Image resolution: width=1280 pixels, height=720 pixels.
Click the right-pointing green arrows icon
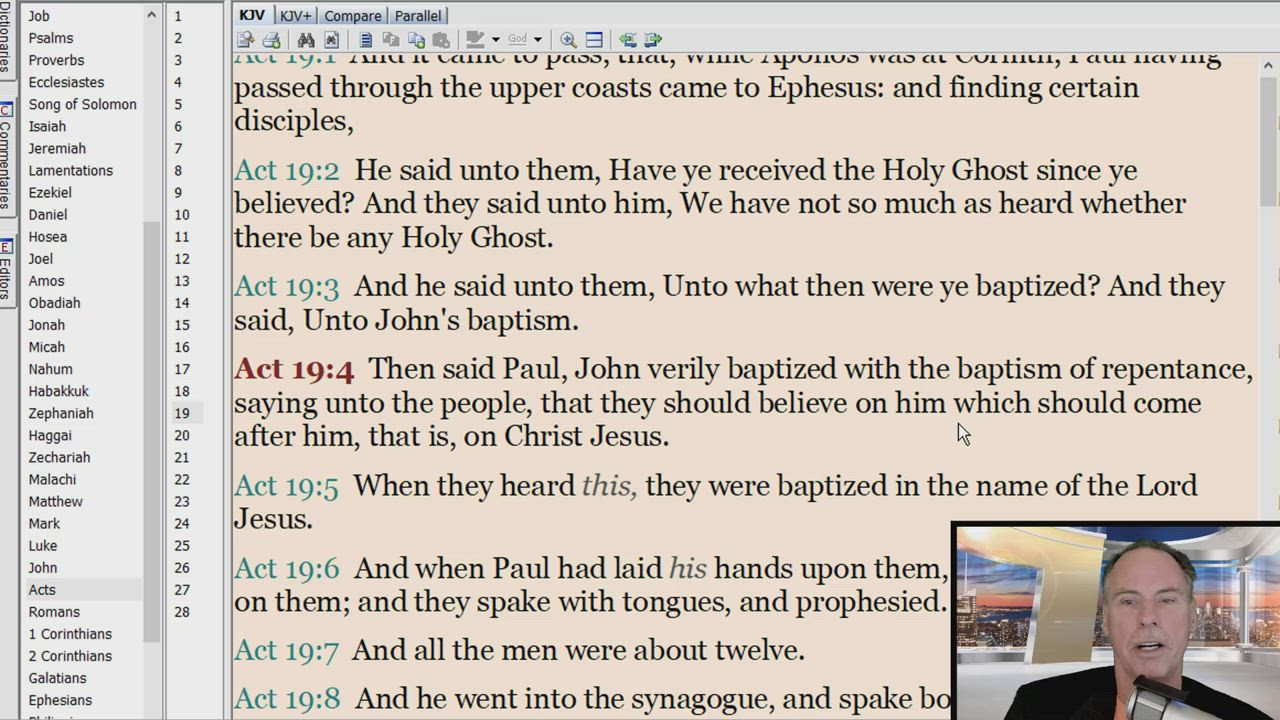click(653, 40)
